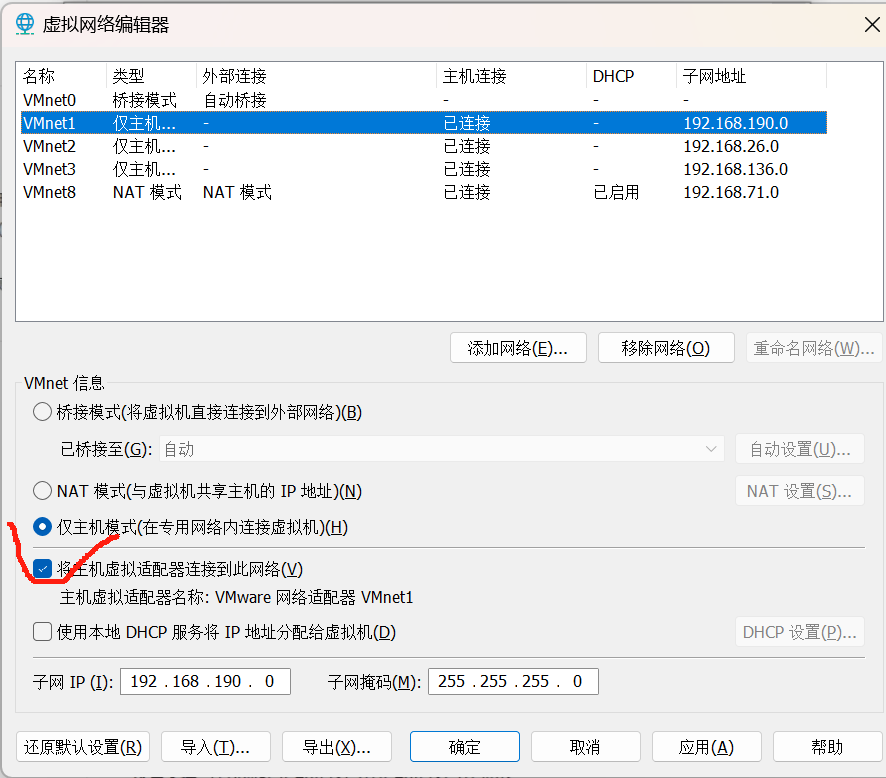886x778 pixels.
Task: Open DHCP 设置(P)... button
Action: 800,632
